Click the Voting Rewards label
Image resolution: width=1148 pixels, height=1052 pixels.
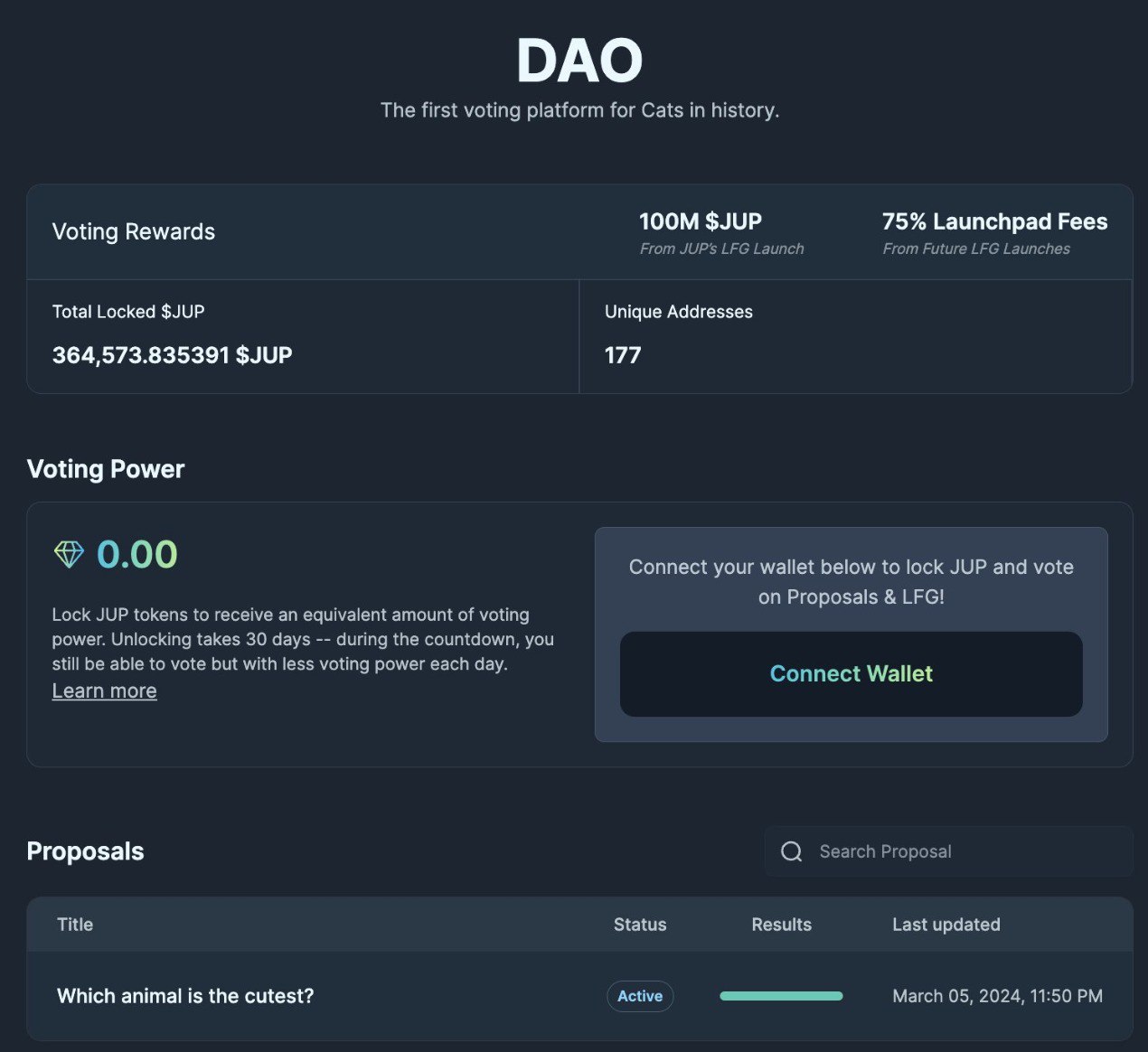click(134, 231)
